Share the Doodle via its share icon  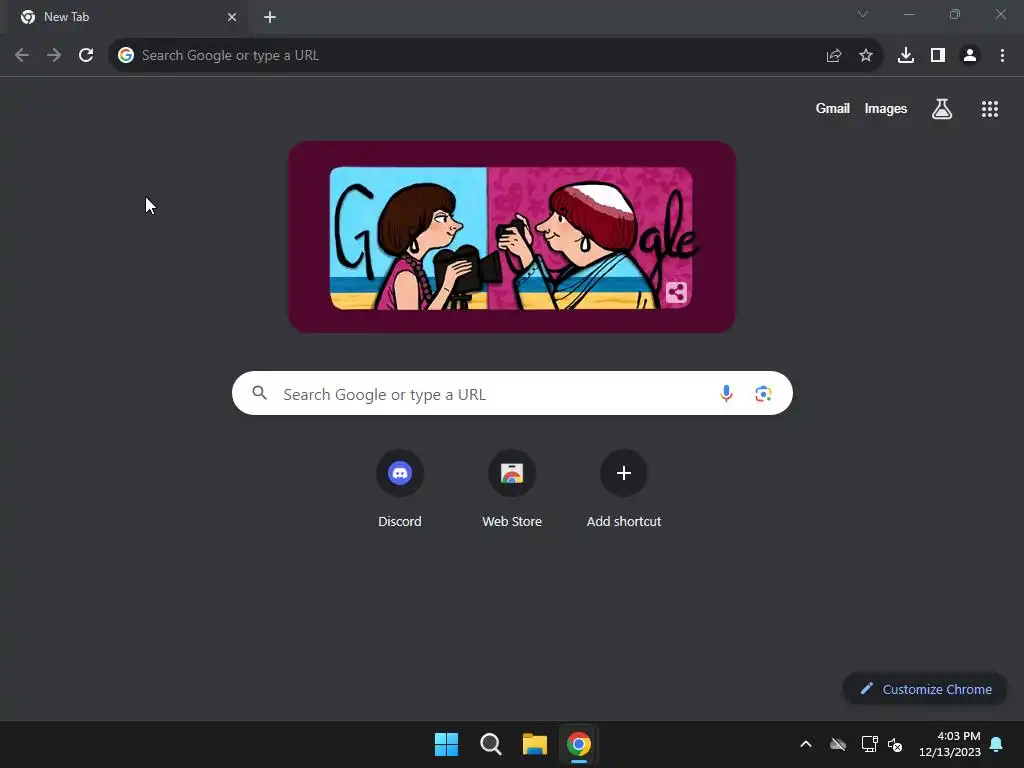(x=676, y=292)
